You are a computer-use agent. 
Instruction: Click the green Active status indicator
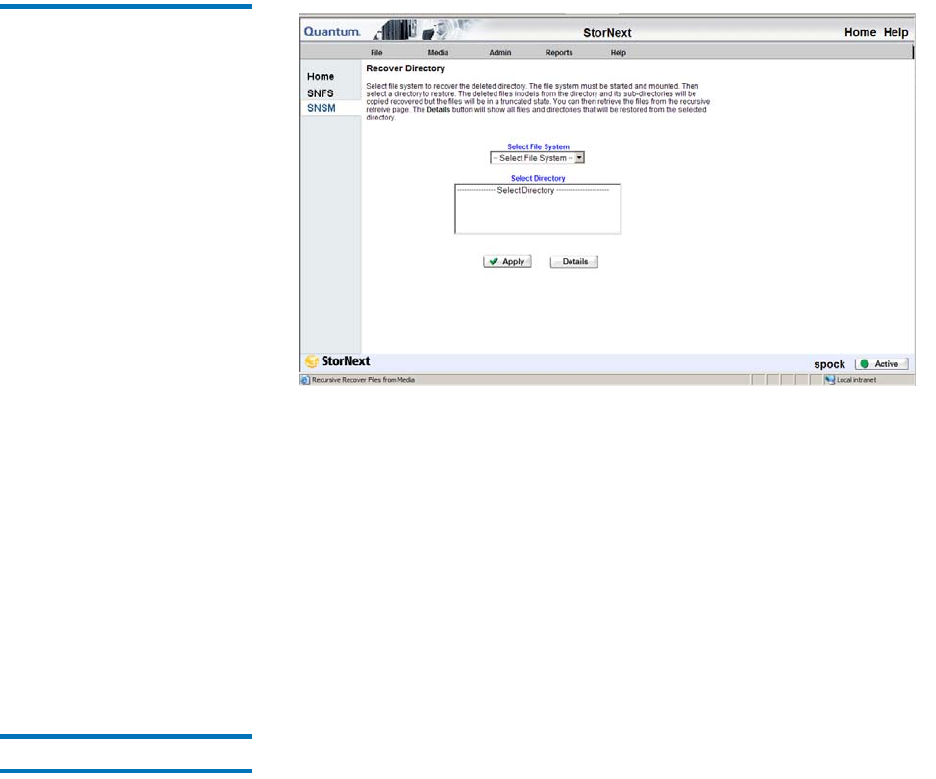(x=864, y=364)
